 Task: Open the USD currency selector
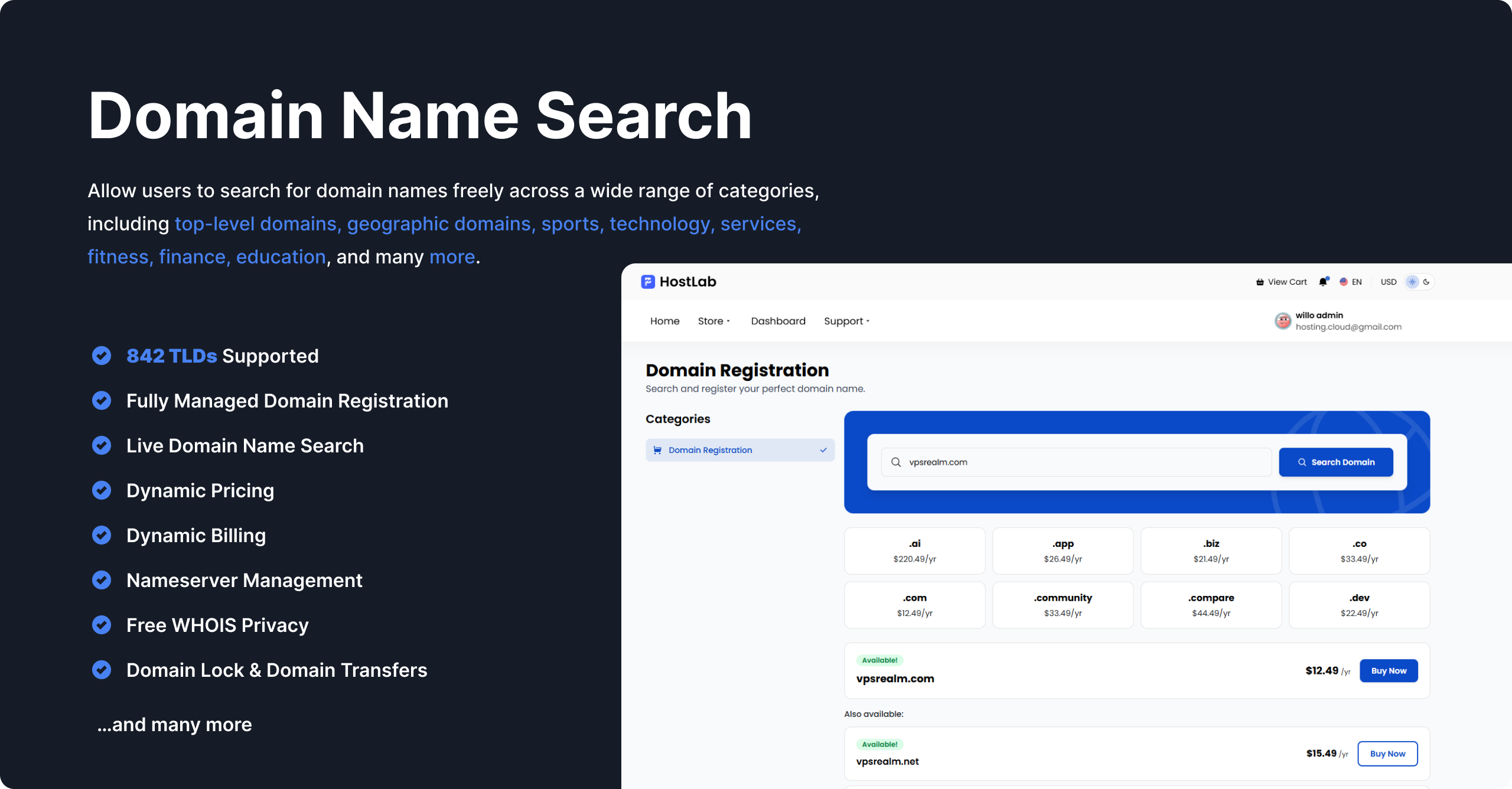coord(1388,282)
